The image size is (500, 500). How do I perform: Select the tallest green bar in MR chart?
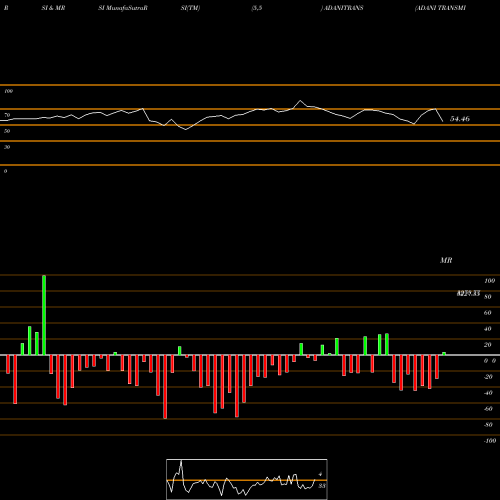(44, 315)
